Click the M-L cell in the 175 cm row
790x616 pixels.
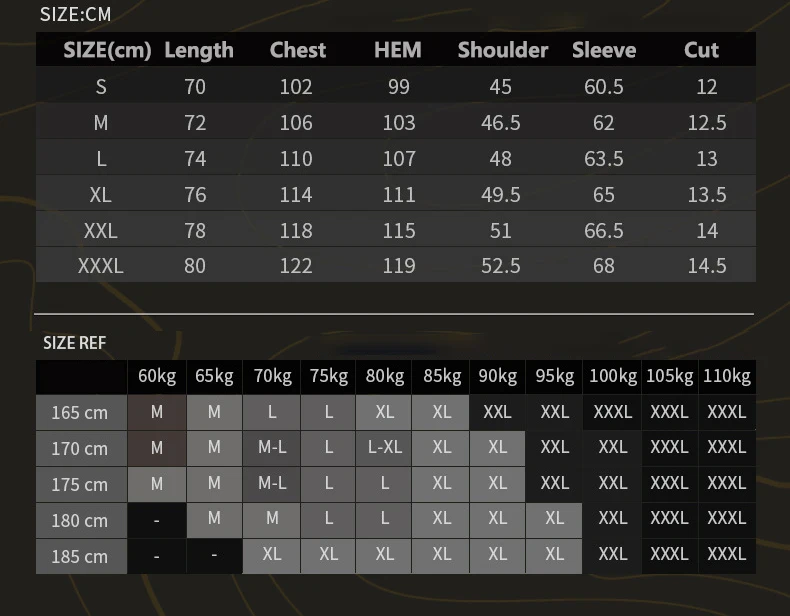point(272,483)
